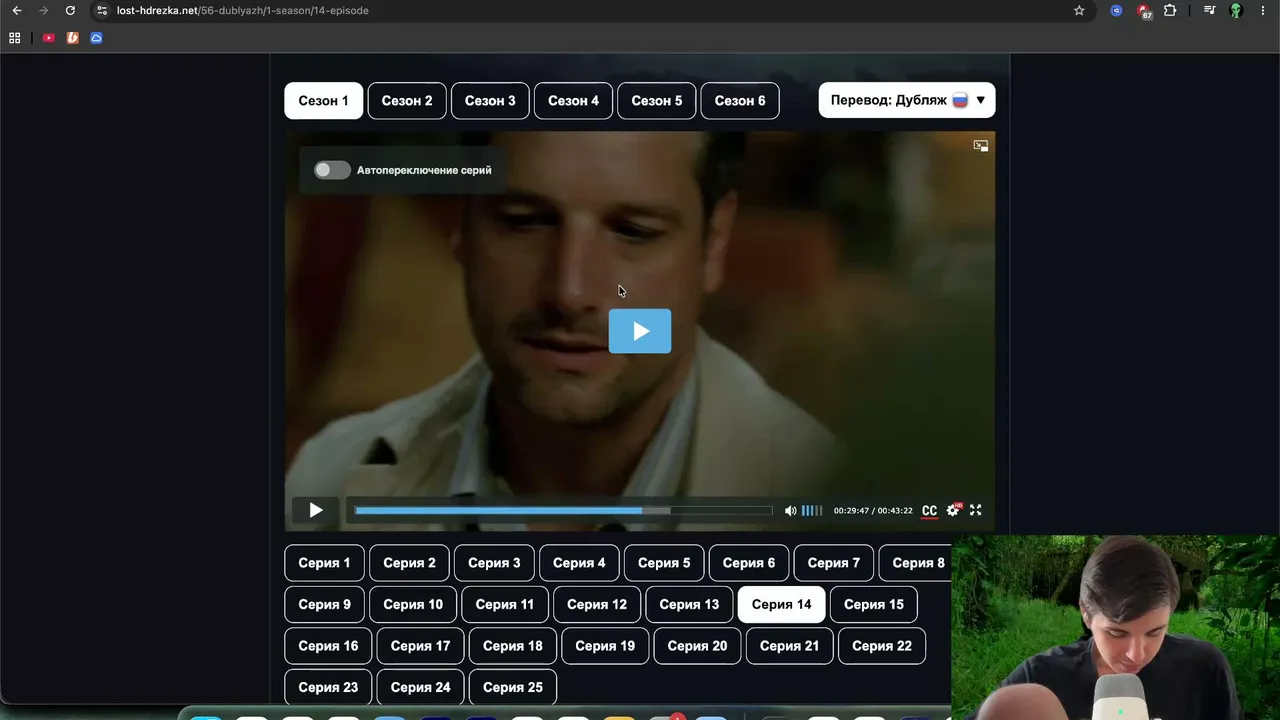Mute the video with the speaker icon

(790, 510)
